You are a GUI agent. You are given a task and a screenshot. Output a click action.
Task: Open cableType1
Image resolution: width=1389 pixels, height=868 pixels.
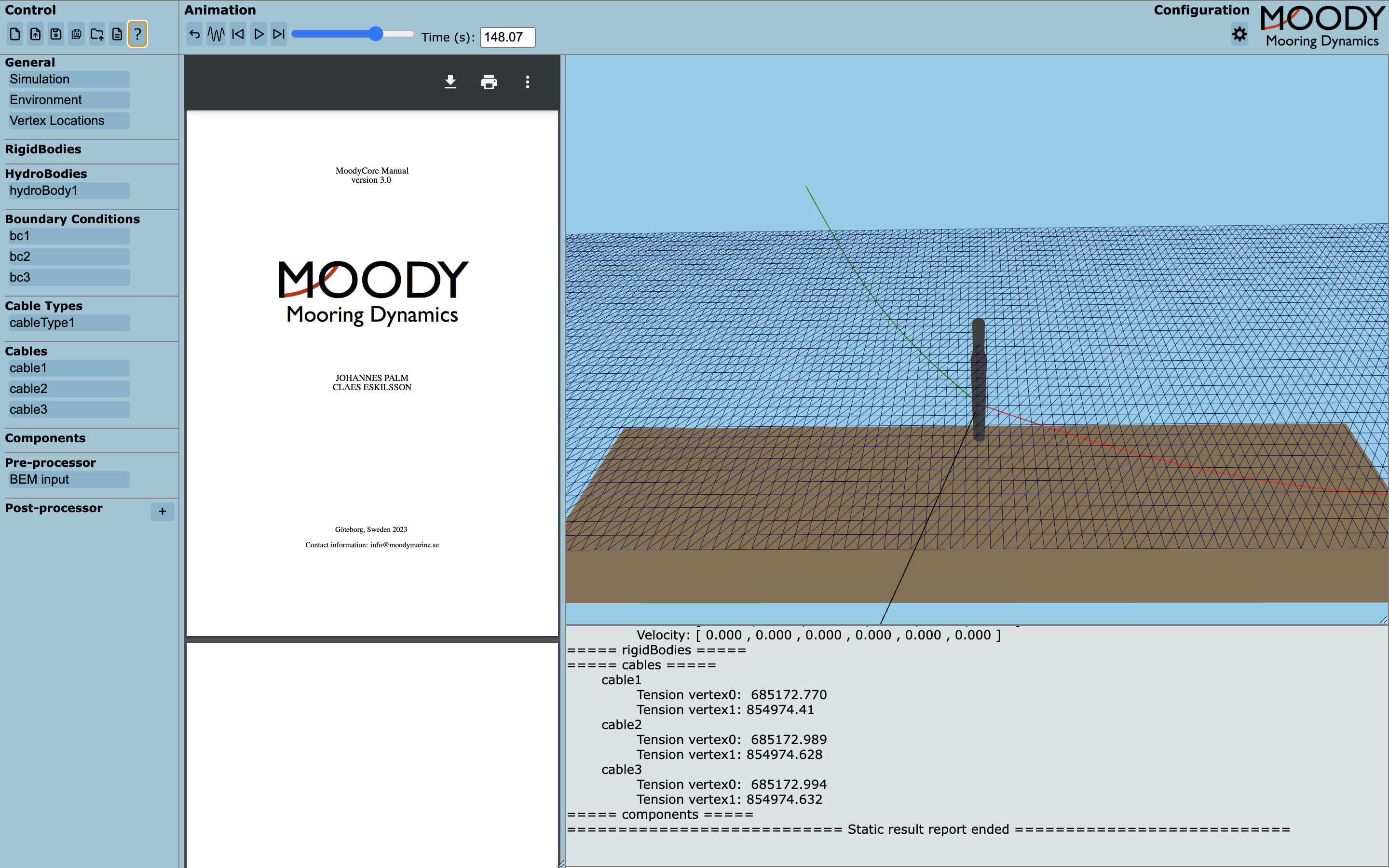69,323
